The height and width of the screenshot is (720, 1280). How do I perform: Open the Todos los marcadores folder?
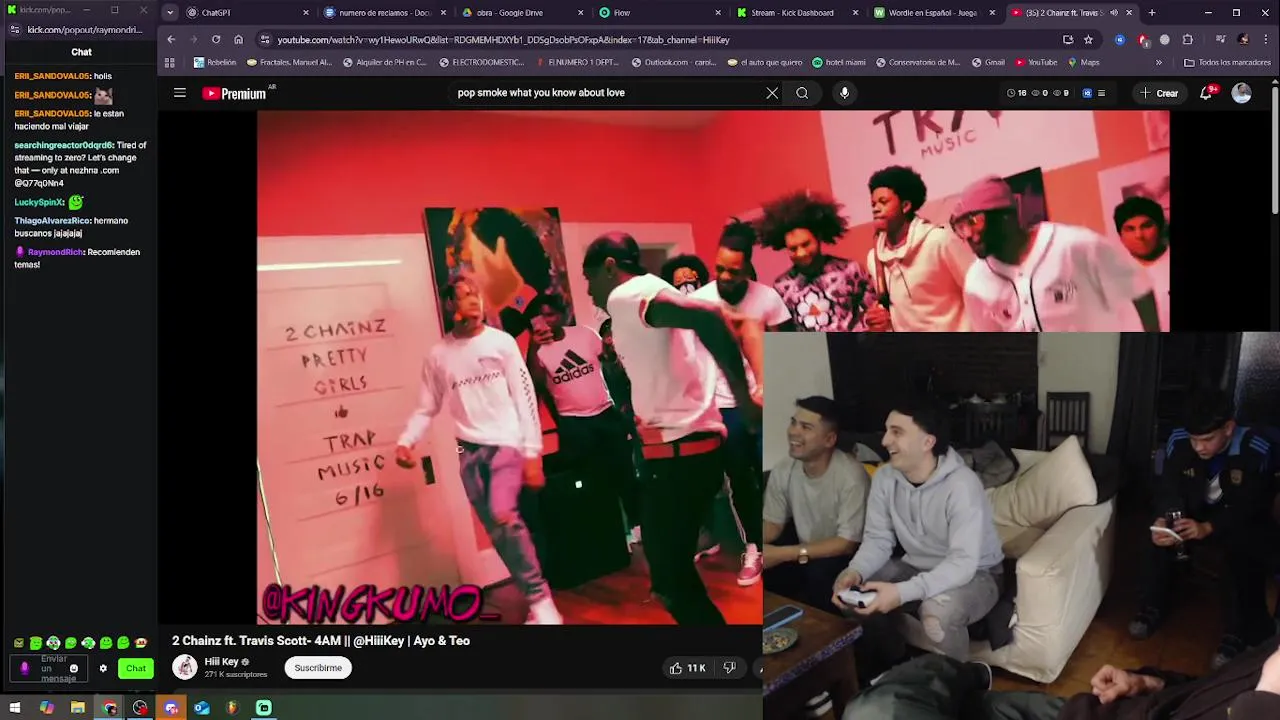point(1229,62)
